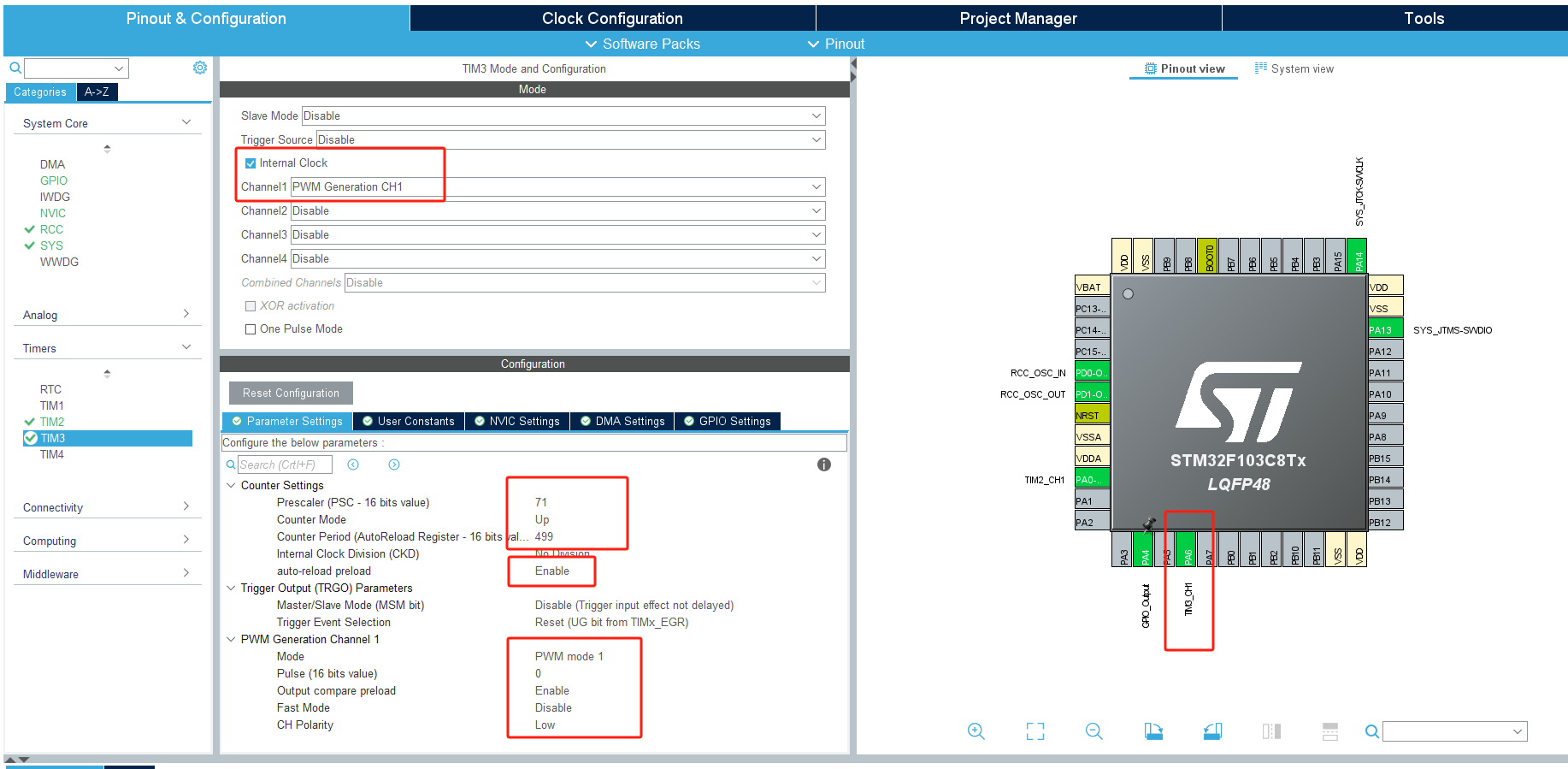This screenshot has height=769, width=1568.
Task: Rotate the chip counter-clockwise
Action: [1212, 731]
